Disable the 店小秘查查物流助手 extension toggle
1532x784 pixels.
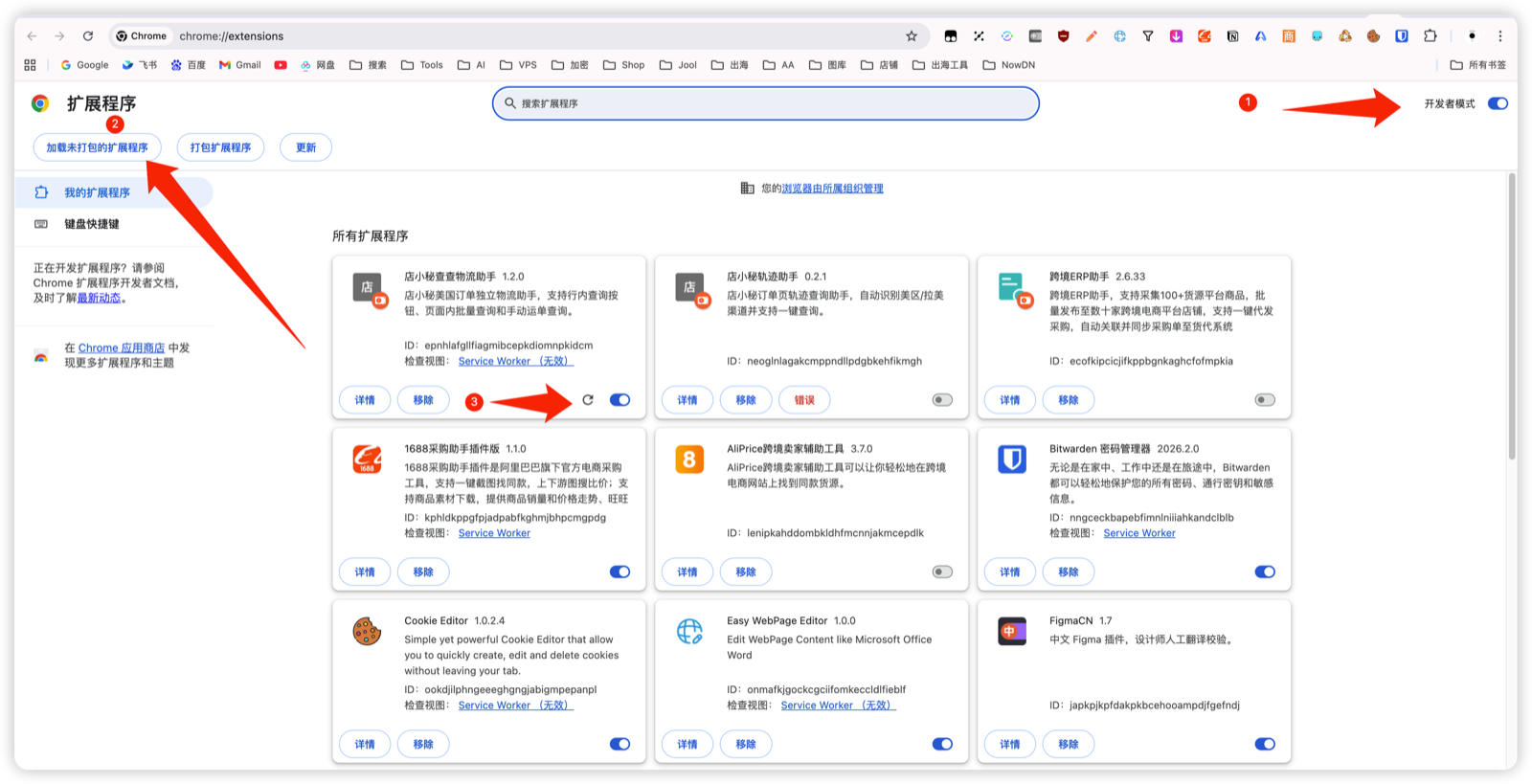[x=620, y=400]
